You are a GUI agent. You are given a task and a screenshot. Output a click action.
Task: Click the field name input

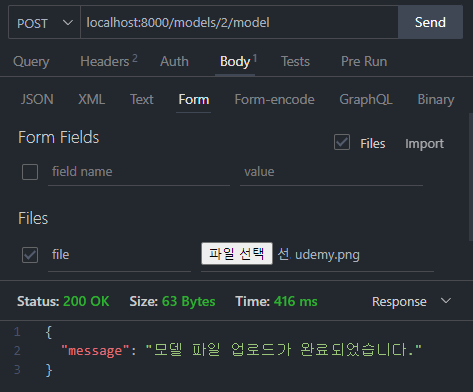(139, 172)
